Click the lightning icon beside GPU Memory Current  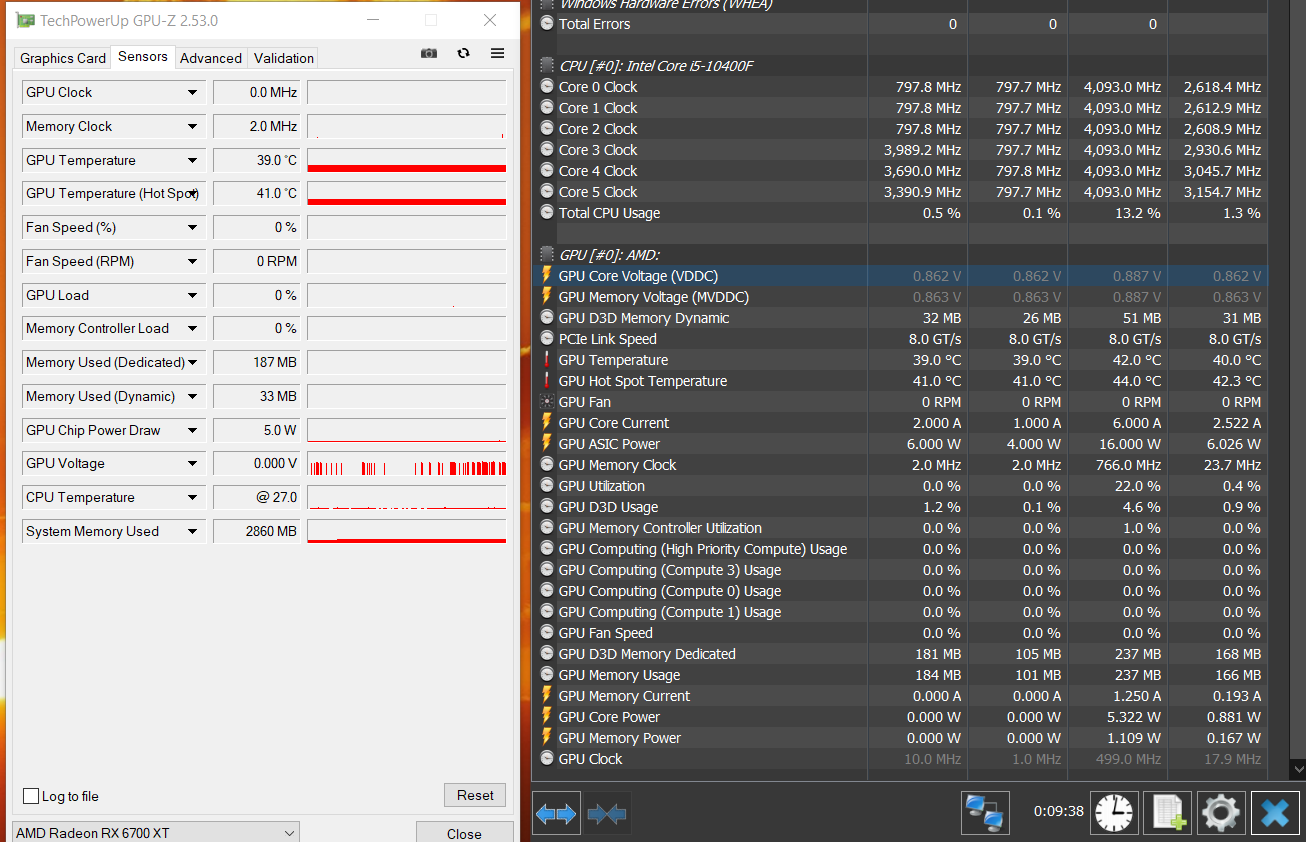[x=547, y=696]
